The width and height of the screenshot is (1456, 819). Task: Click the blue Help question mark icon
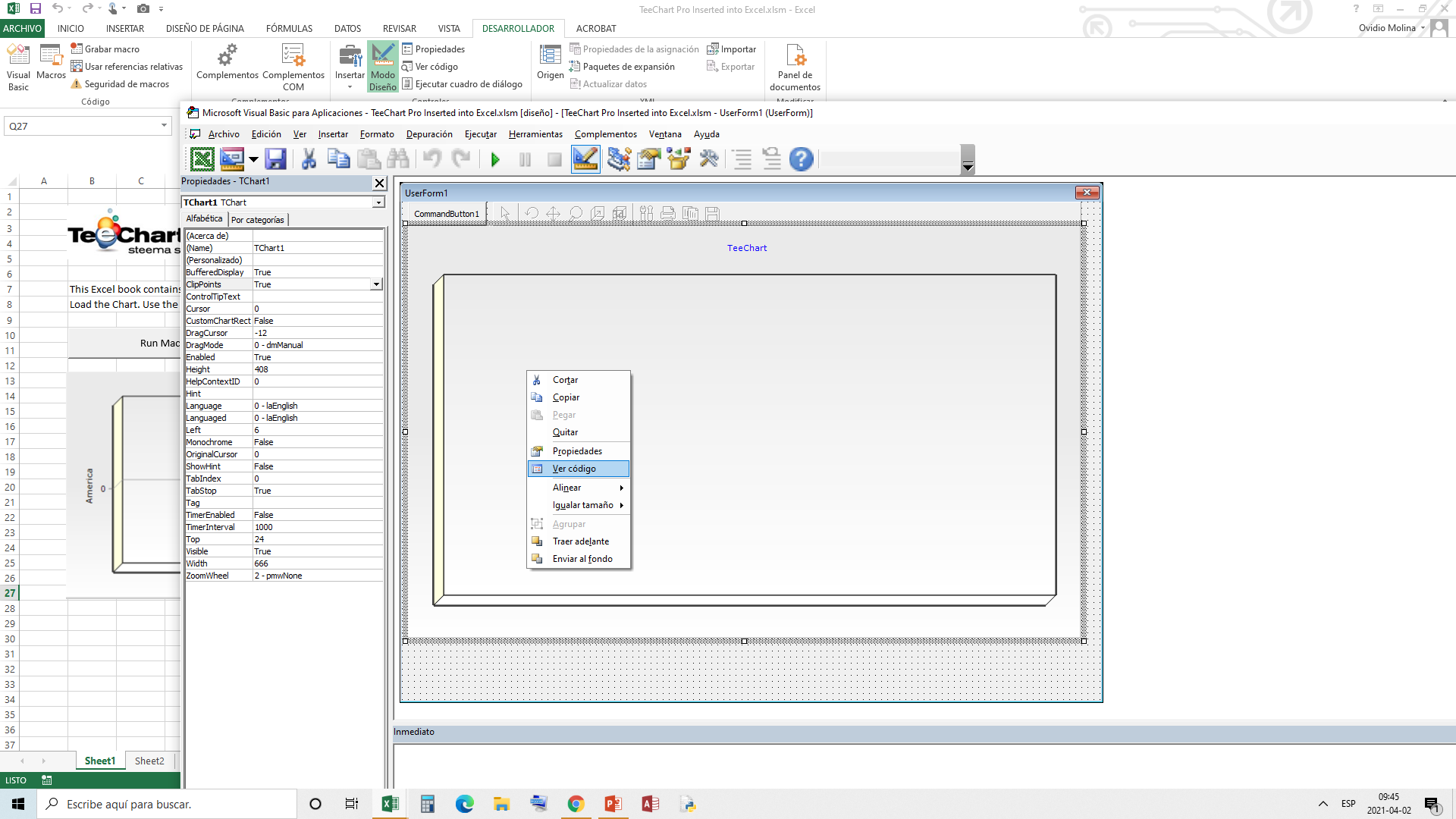[801, 159]
